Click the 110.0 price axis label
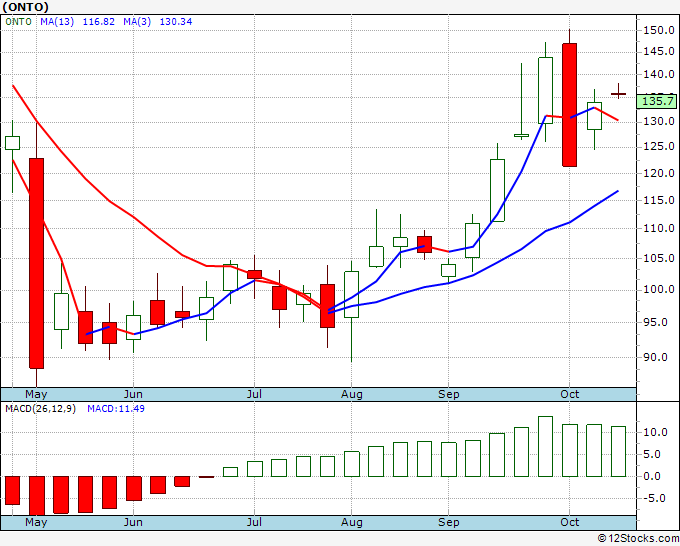The height and width of the screenshot is (546, 680). (659, 228)
